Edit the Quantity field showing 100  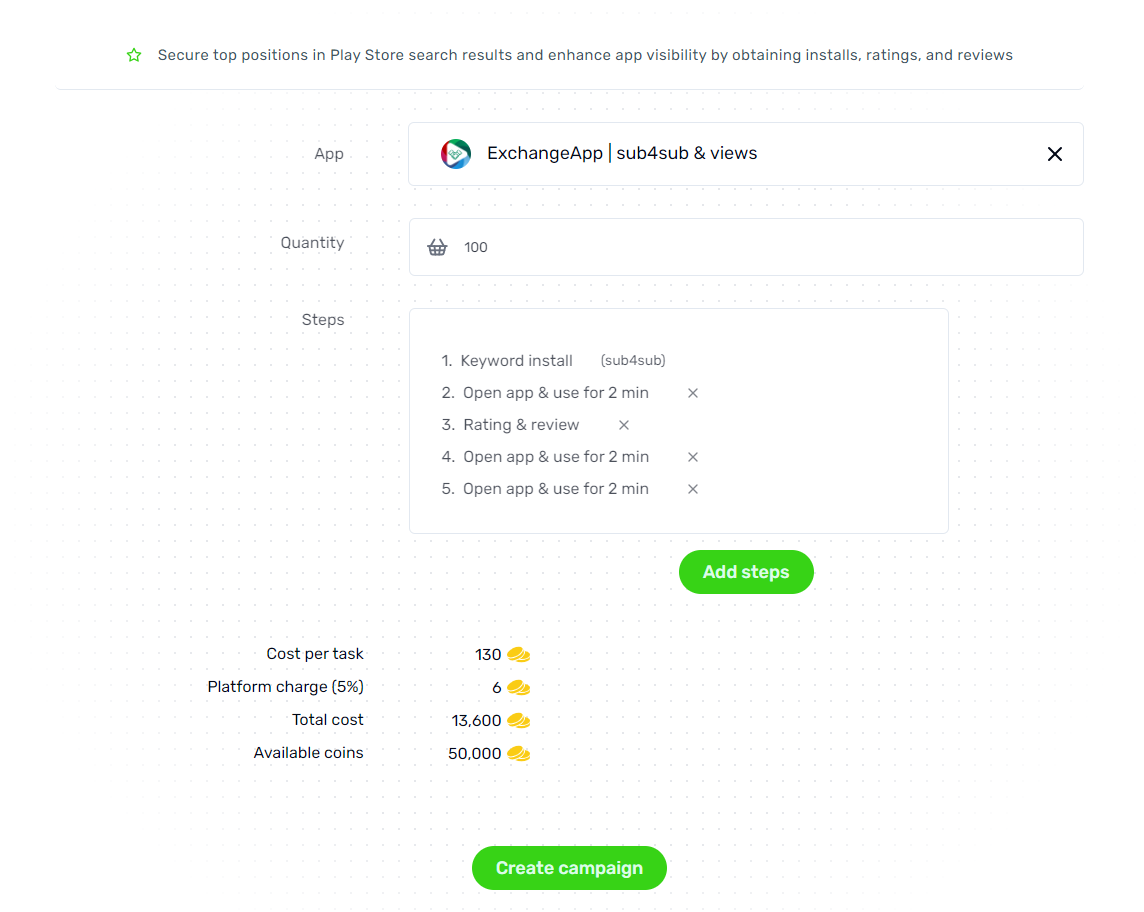click(746, 247)
